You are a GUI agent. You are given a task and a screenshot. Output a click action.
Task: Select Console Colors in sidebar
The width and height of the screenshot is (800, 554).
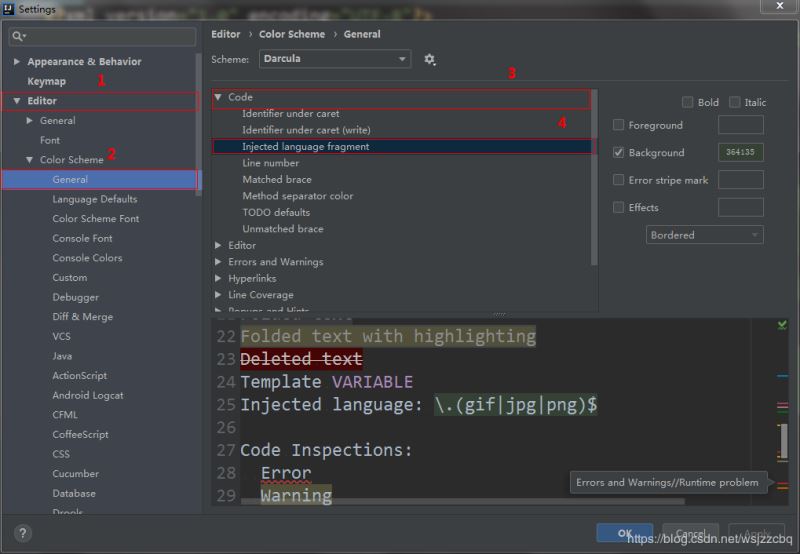tap(87, 258)
